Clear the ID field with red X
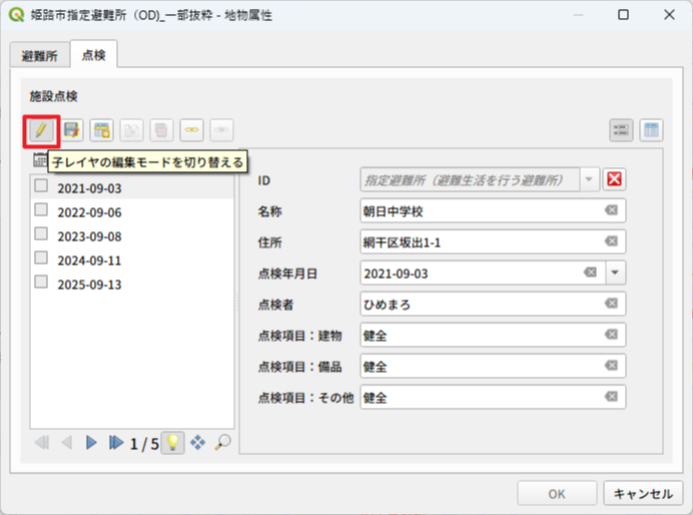The height and width of the screenshot is (515, 693). pos(615,179)
